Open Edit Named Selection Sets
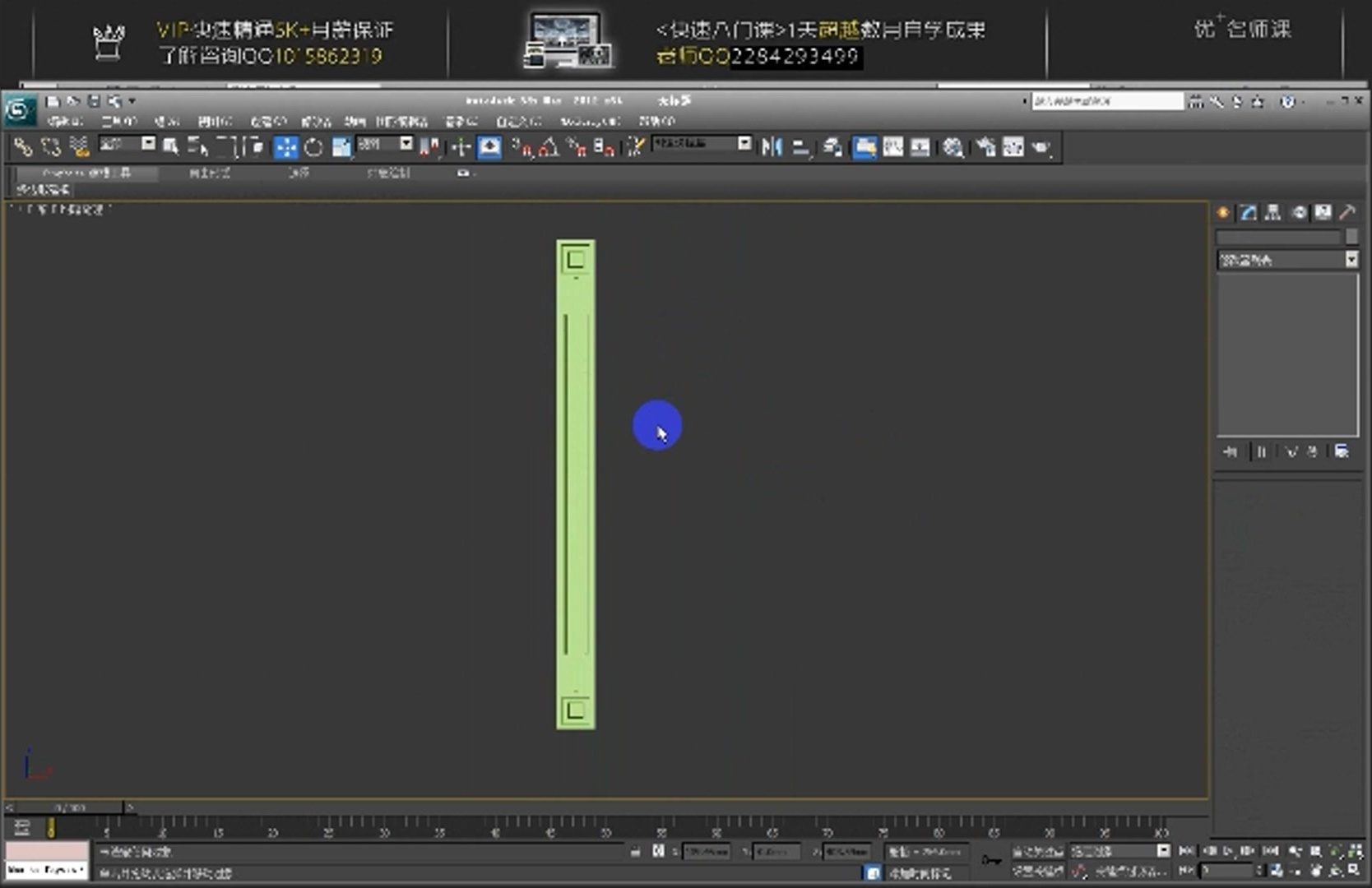This screenshot has height=888, width=1372. (634, 147)
